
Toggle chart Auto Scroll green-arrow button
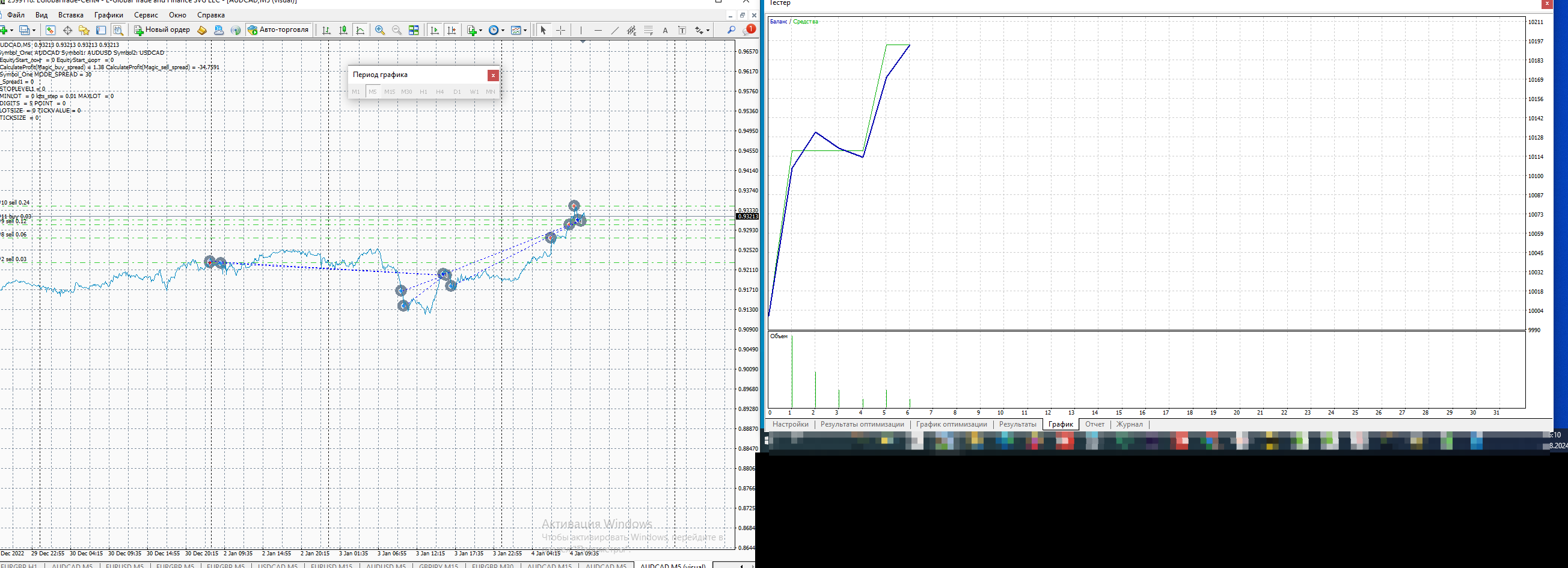pyautogui.click(x=434, y=30)
